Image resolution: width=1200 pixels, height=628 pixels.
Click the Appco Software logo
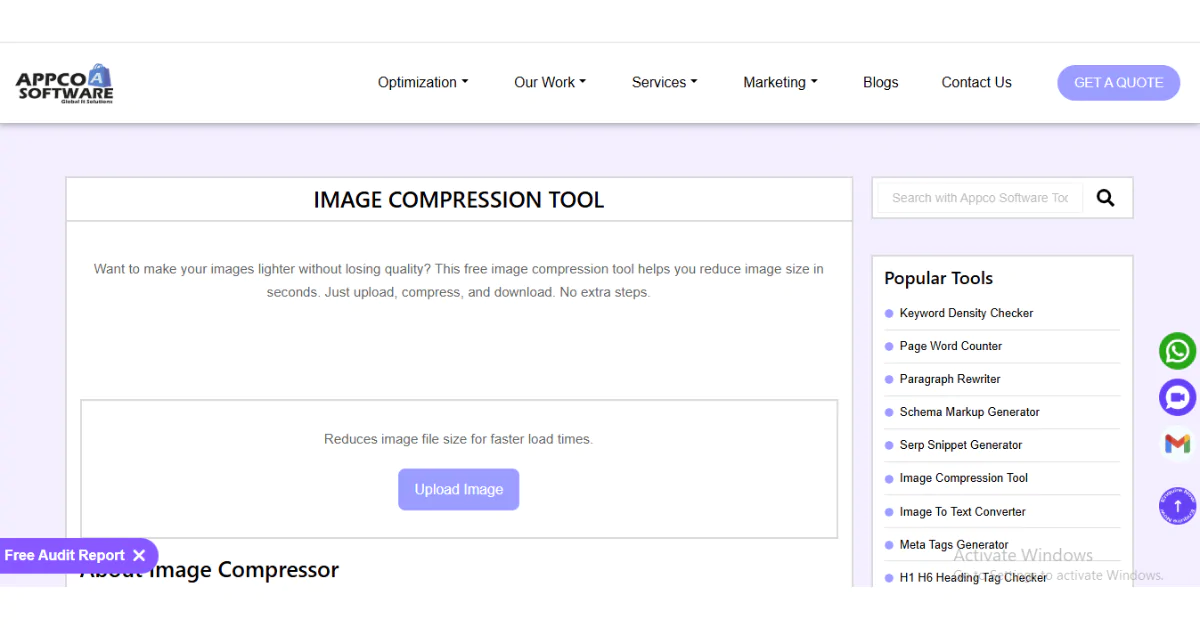click(63, 82)
